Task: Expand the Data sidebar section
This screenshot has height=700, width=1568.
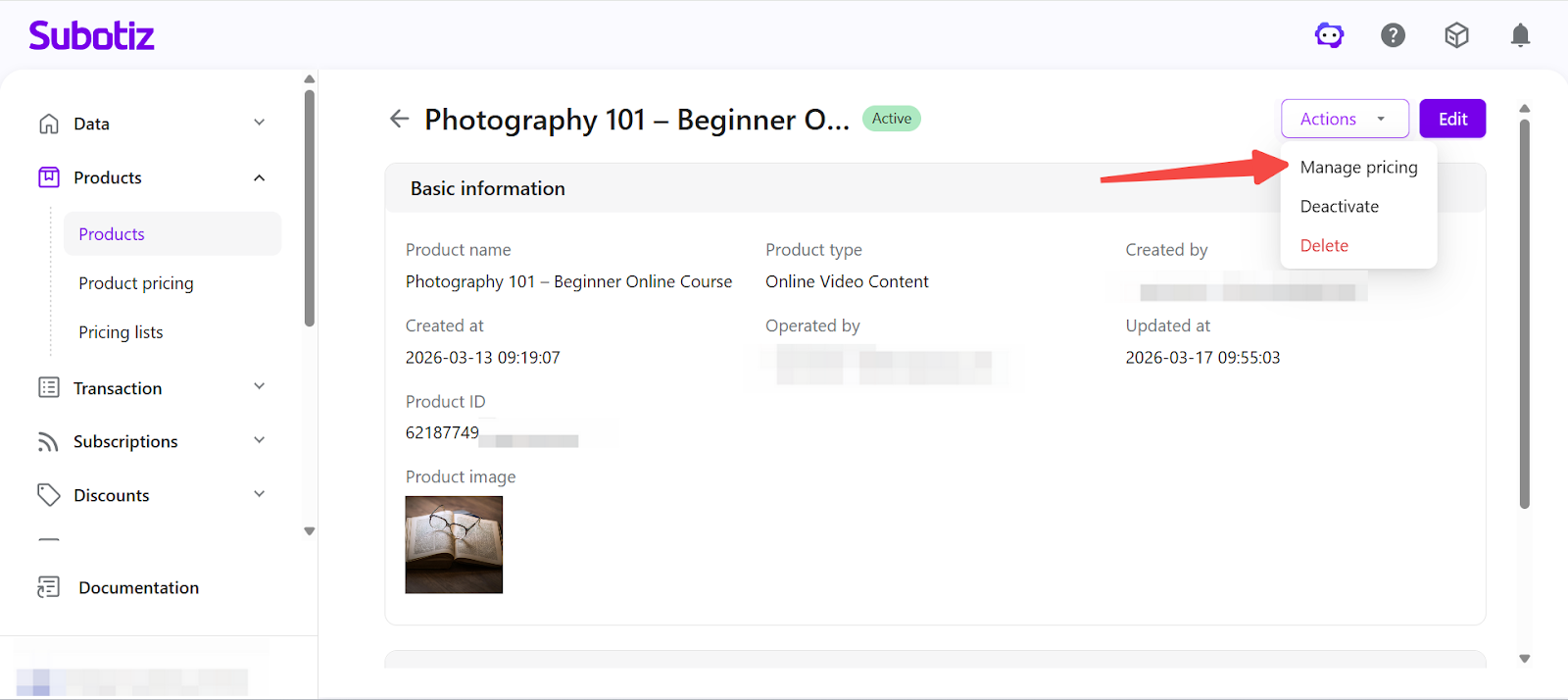Action: point(259,124)
